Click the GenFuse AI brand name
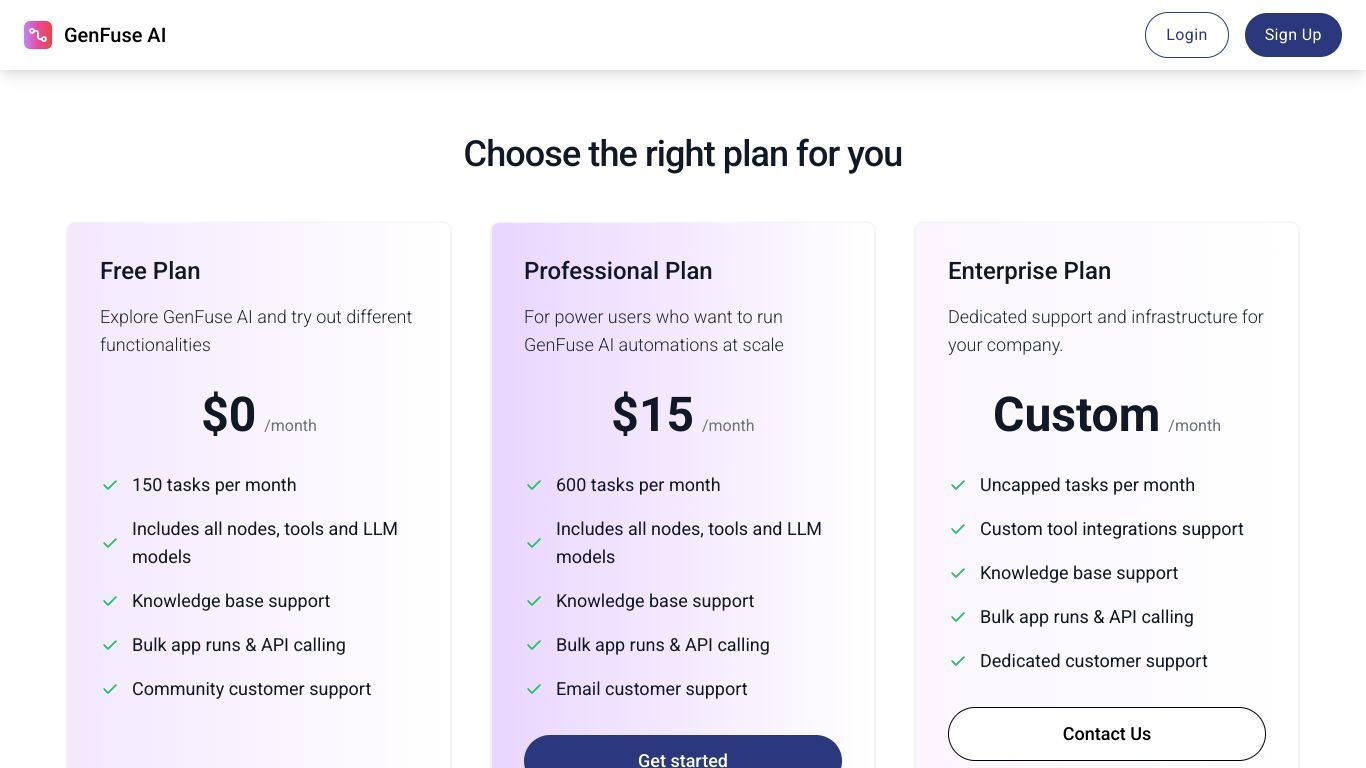This screenshot has height=768, width=1366. 115,35
